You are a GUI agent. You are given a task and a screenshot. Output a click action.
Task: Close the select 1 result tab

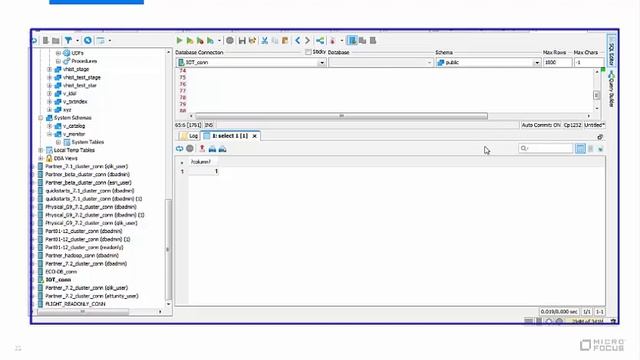click(x=254, y=136)
